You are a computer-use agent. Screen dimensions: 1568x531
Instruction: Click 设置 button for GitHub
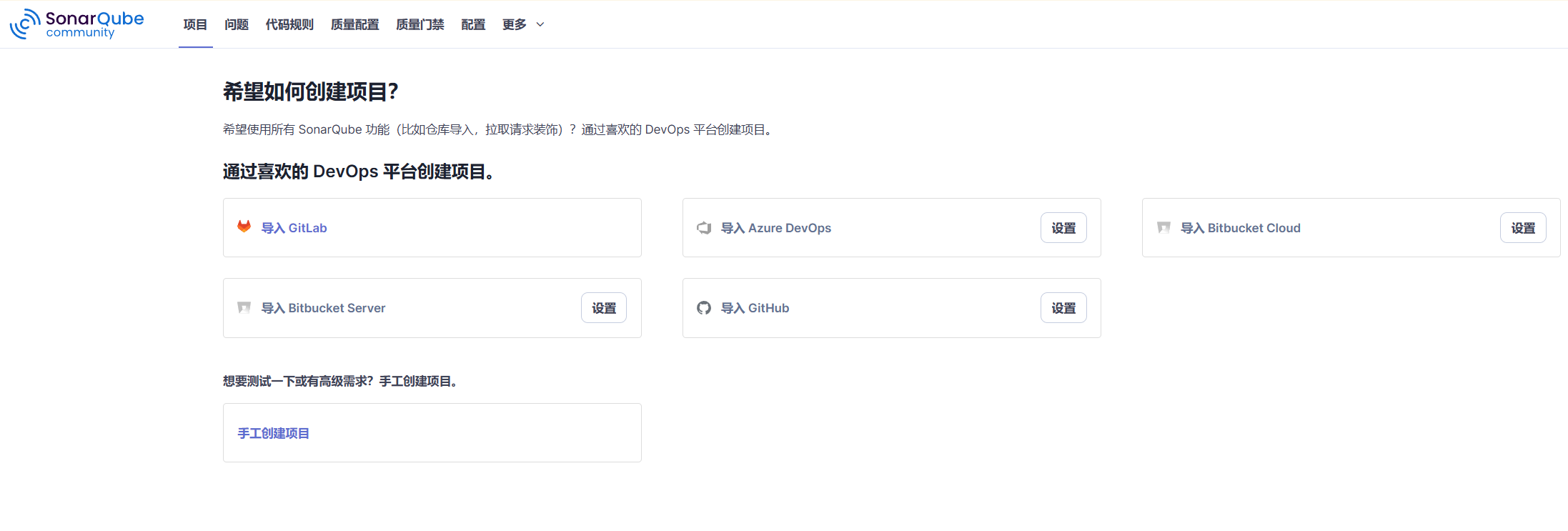pyautogui.click(x=1063, y=308)
